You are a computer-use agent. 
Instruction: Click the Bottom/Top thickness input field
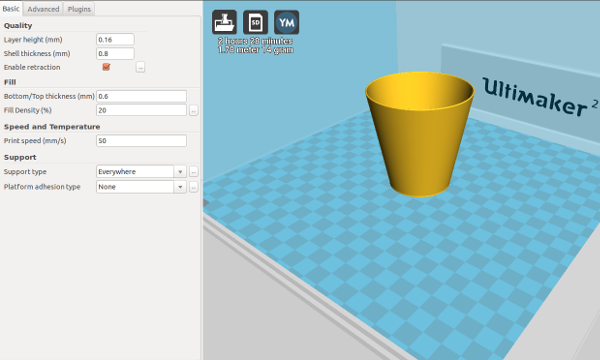click(x=141, y=96)
